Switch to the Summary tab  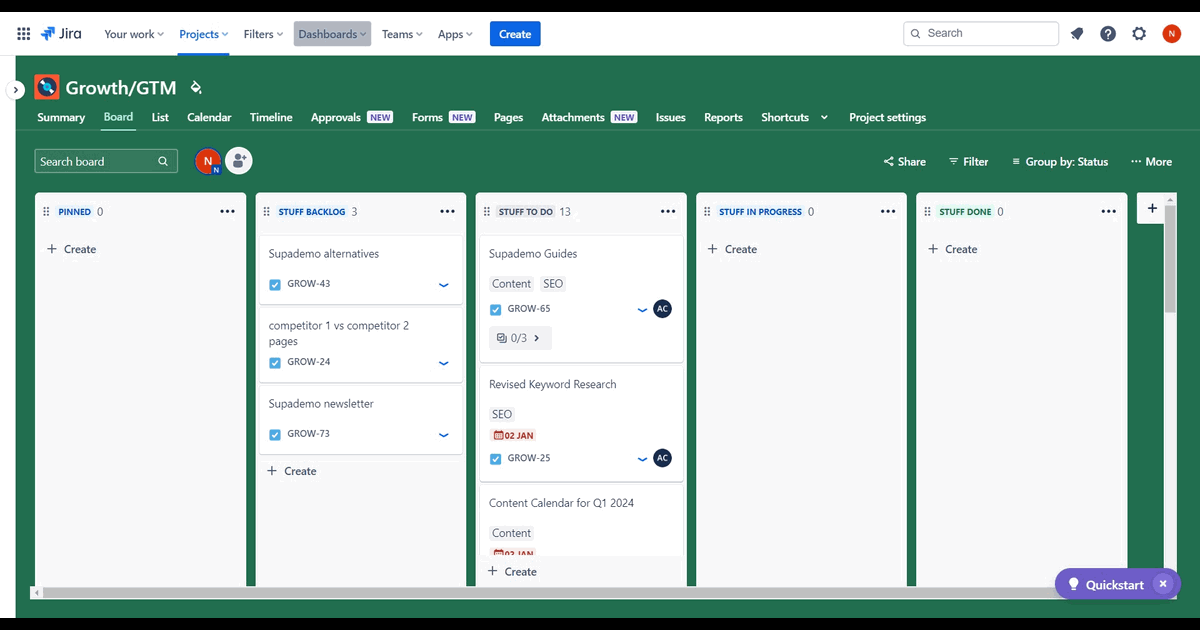pos(61,117)
